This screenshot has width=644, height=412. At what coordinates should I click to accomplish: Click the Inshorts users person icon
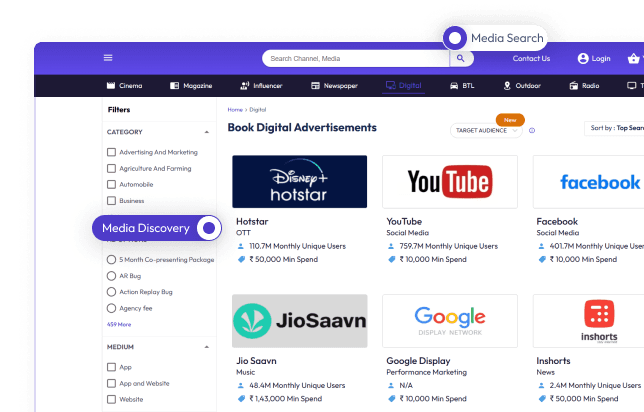[541, 385]
